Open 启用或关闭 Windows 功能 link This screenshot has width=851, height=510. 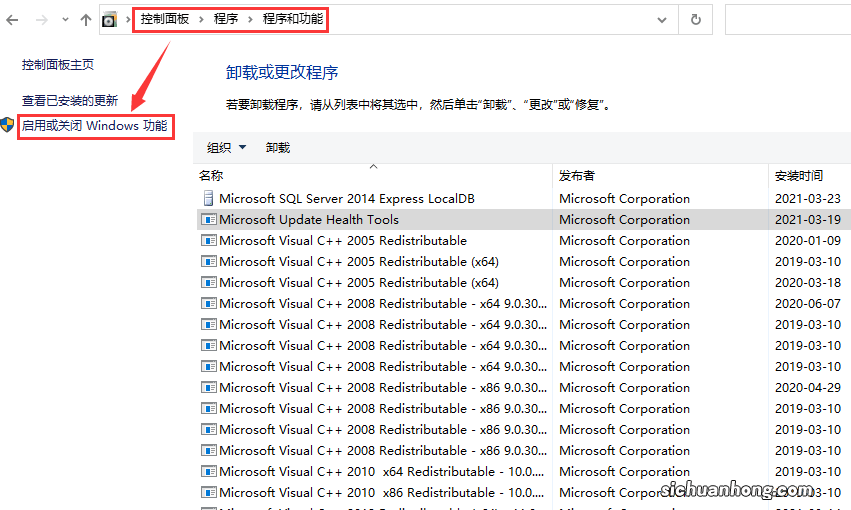click(94, 126)
